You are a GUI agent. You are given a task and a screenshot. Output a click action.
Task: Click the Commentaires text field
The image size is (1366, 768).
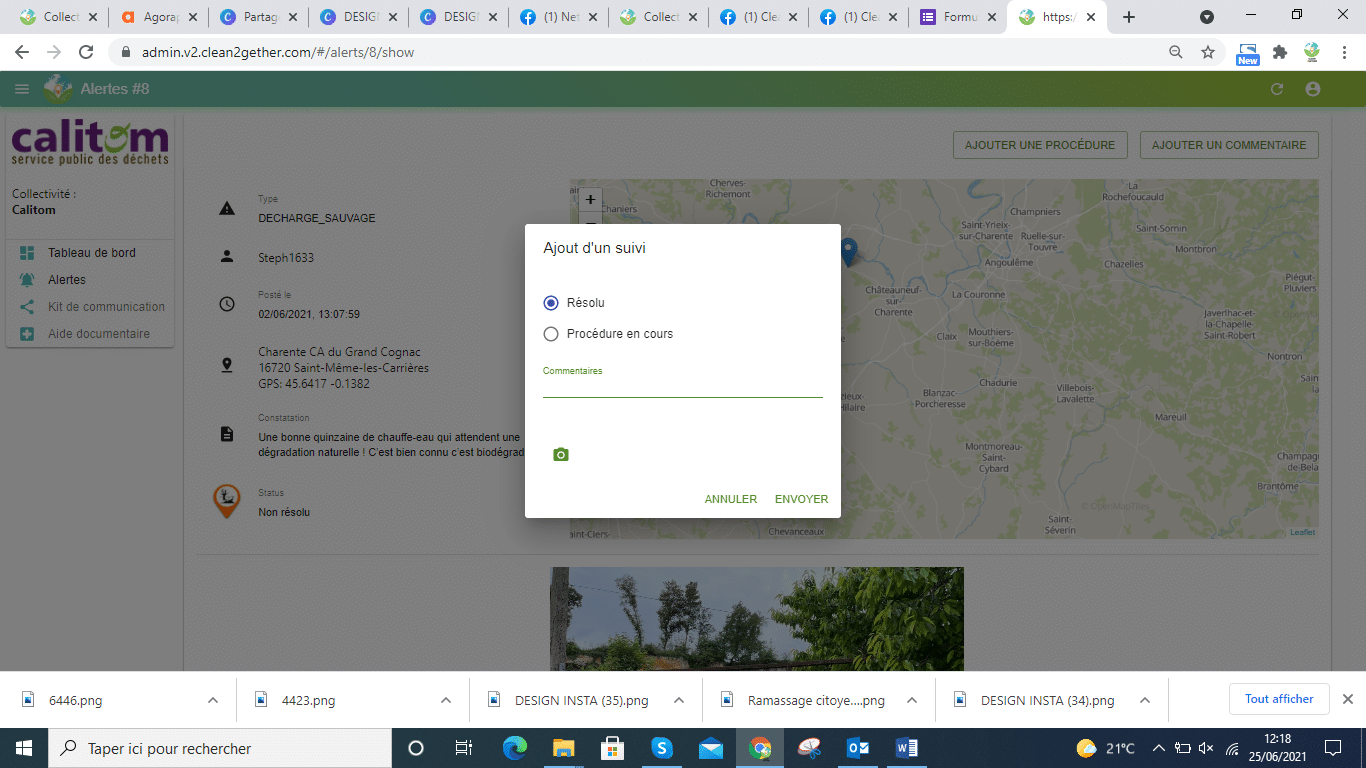click(x=682, y=386)
